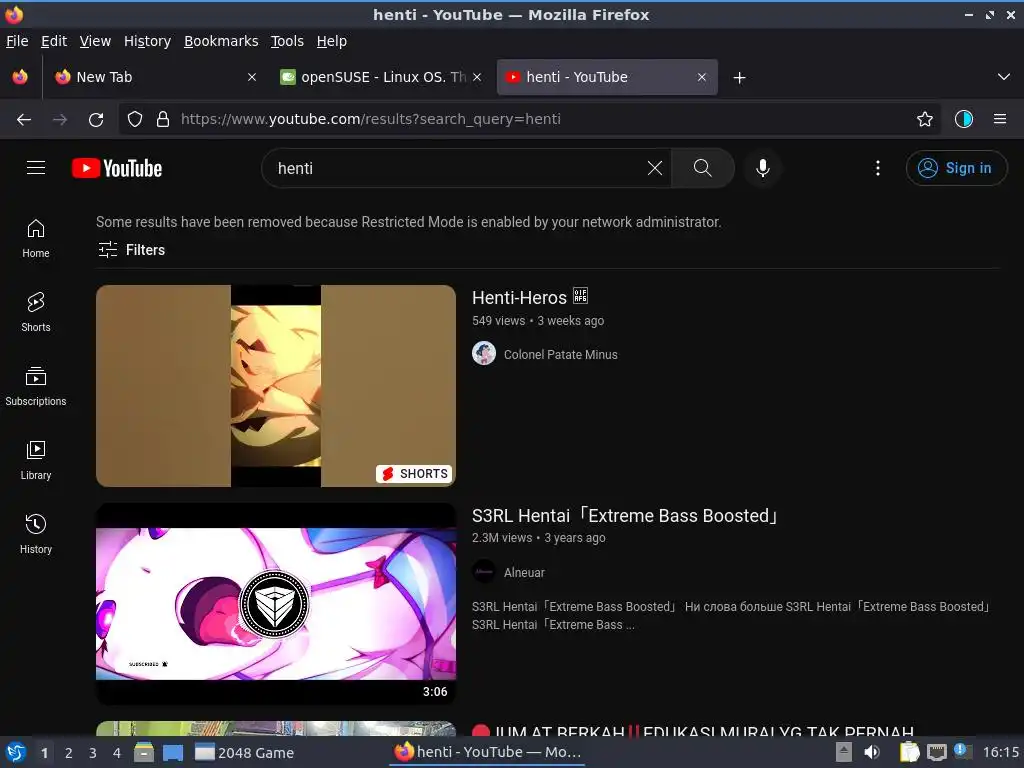
Task: Clear the search query with X
Action: (654, 168)
